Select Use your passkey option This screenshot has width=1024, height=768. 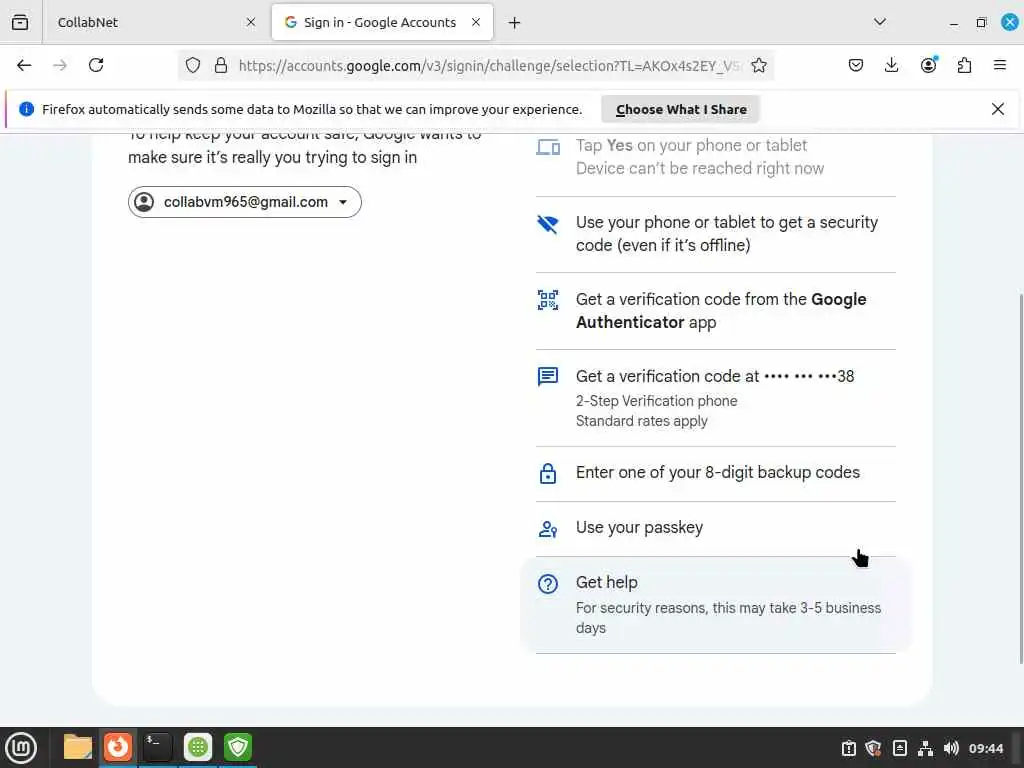[716, 528]
